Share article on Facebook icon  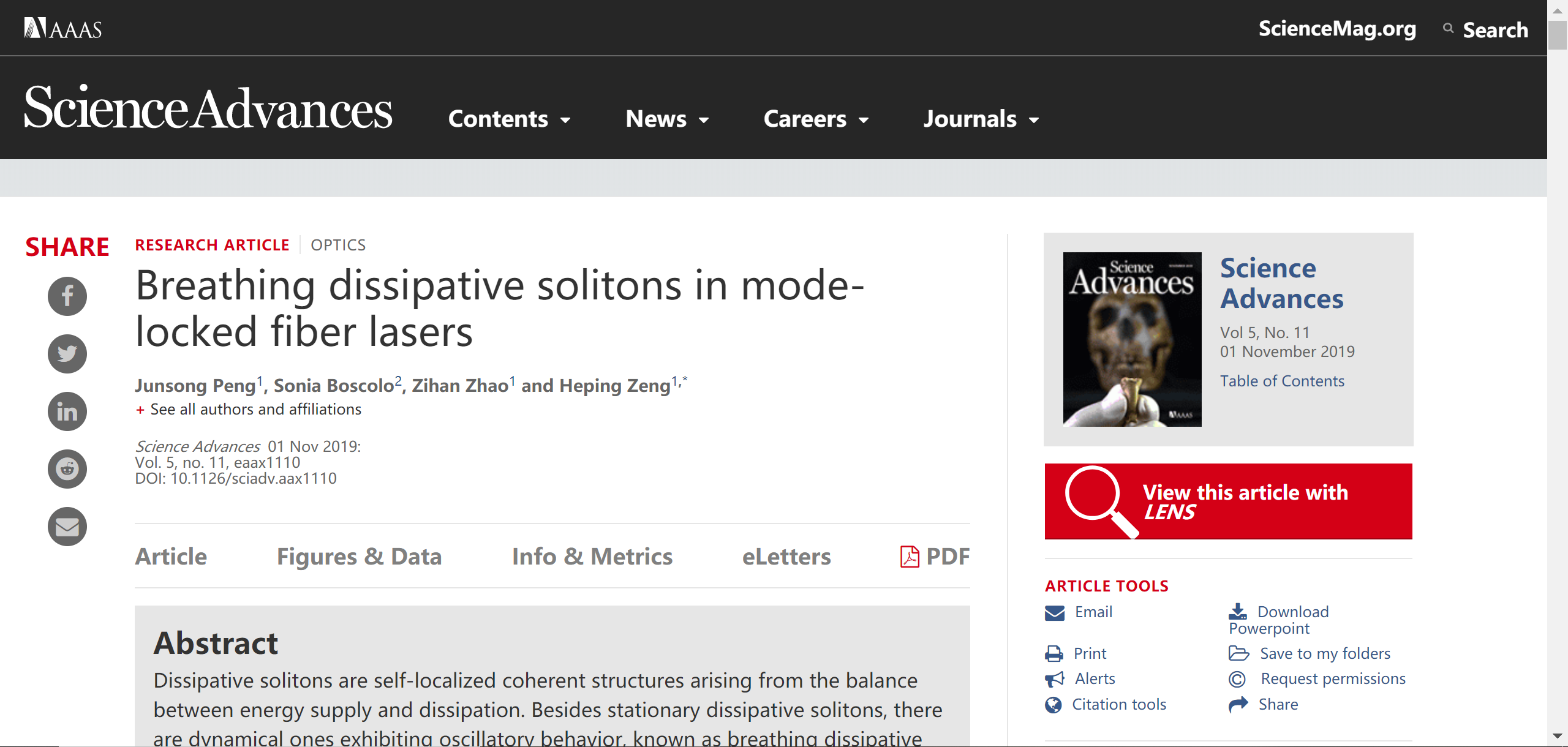pyautogui.click(x=67, y=296)
